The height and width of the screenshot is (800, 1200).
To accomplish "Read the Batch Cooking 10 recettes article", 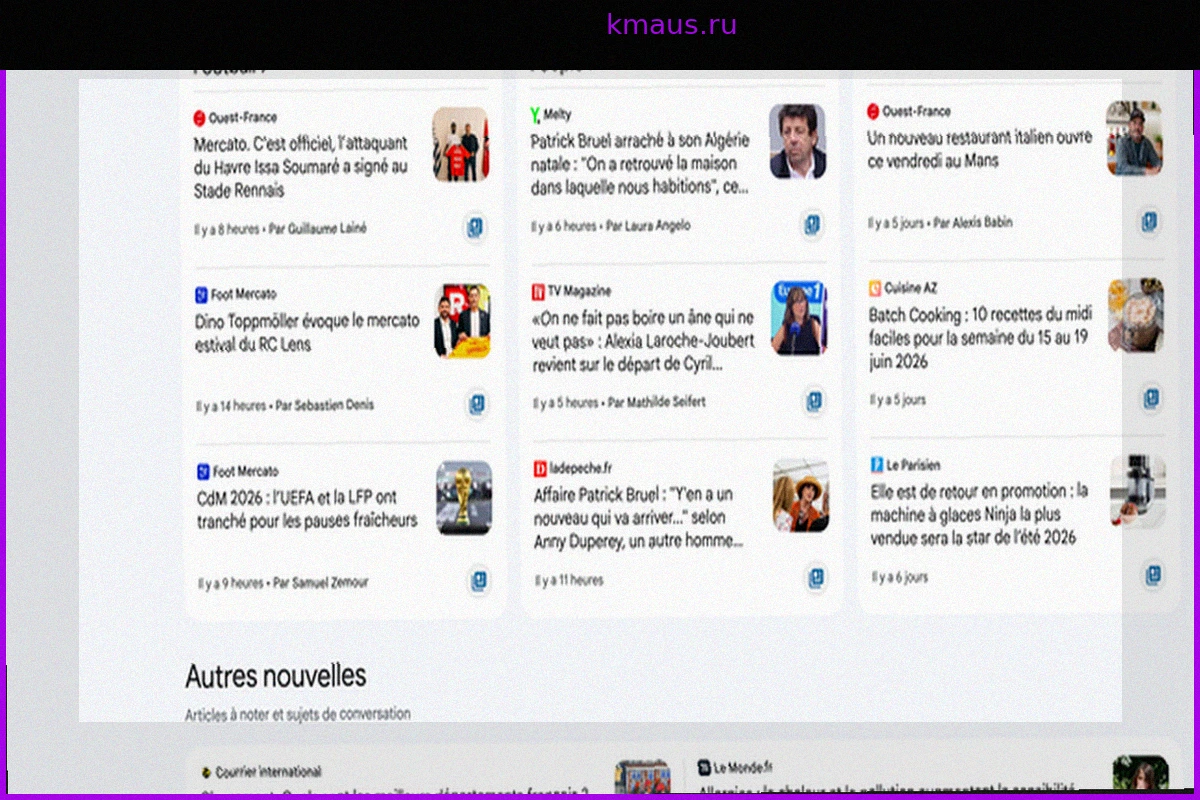I will (978, 338).
